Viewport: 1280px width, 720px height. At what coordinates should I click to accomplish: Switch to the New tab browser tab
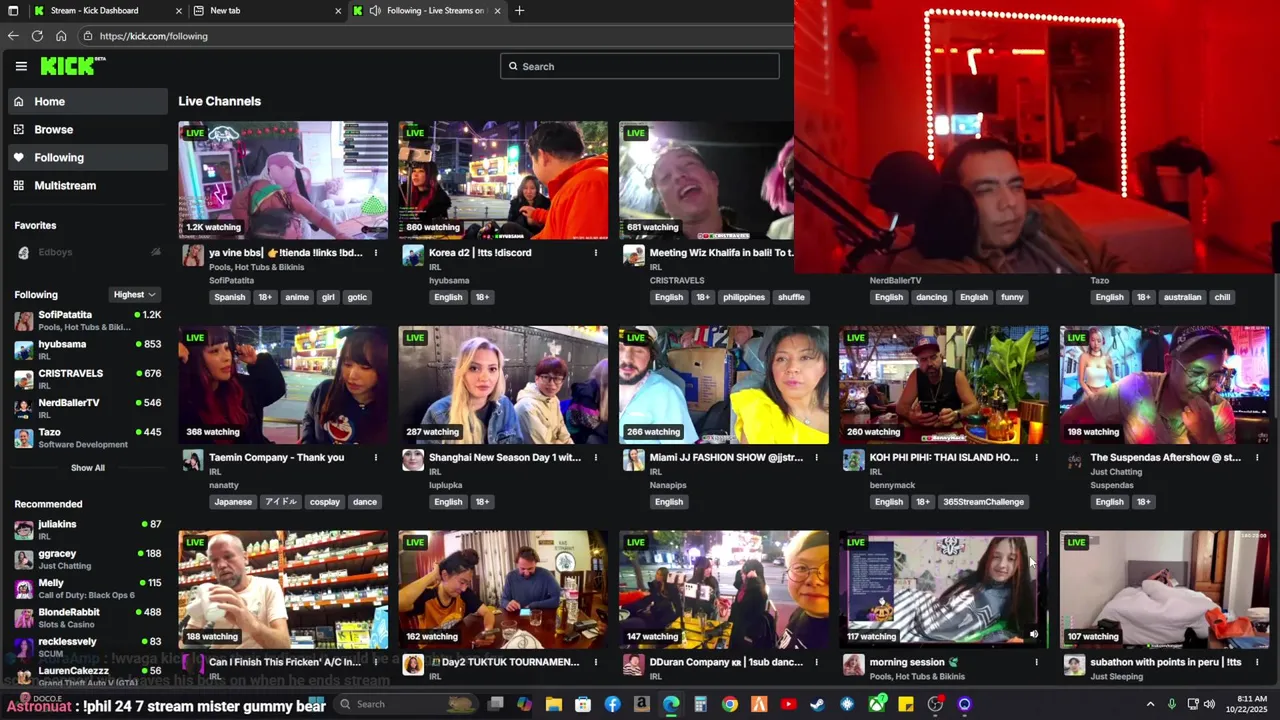[x=268, y=11]
